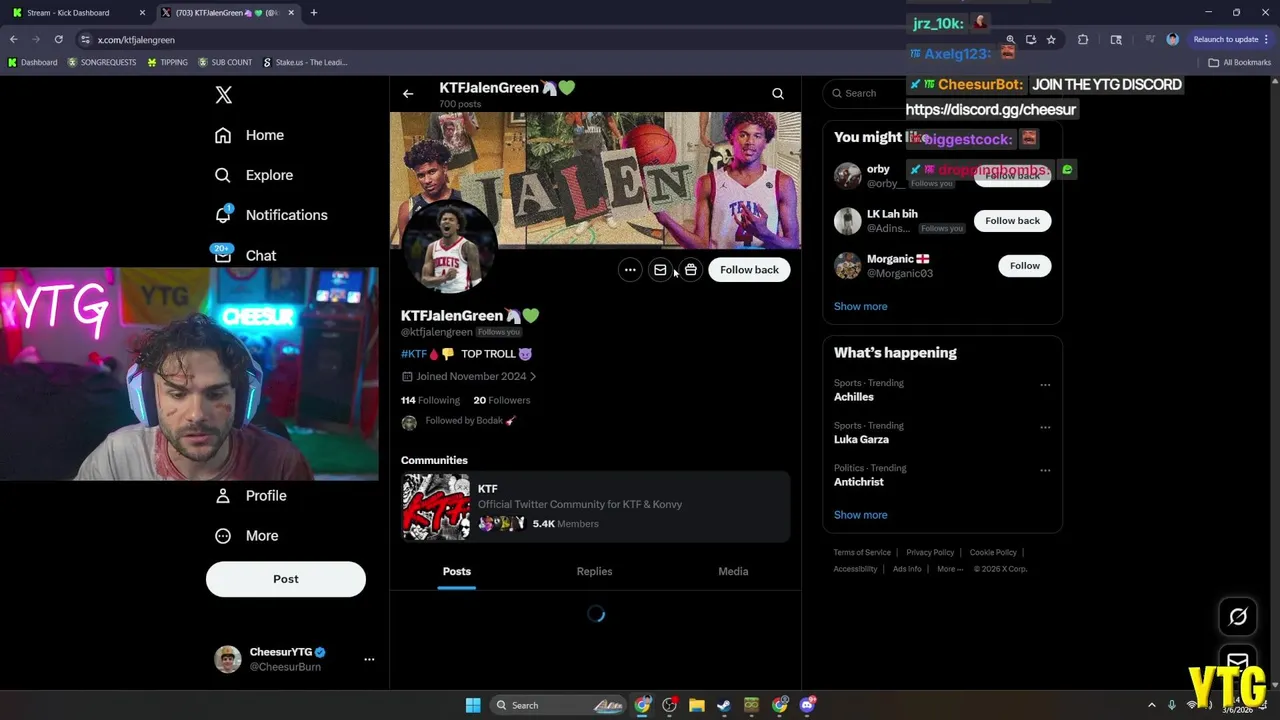Open Terms of Service link
1280x720 pixels.
(862, 553)
